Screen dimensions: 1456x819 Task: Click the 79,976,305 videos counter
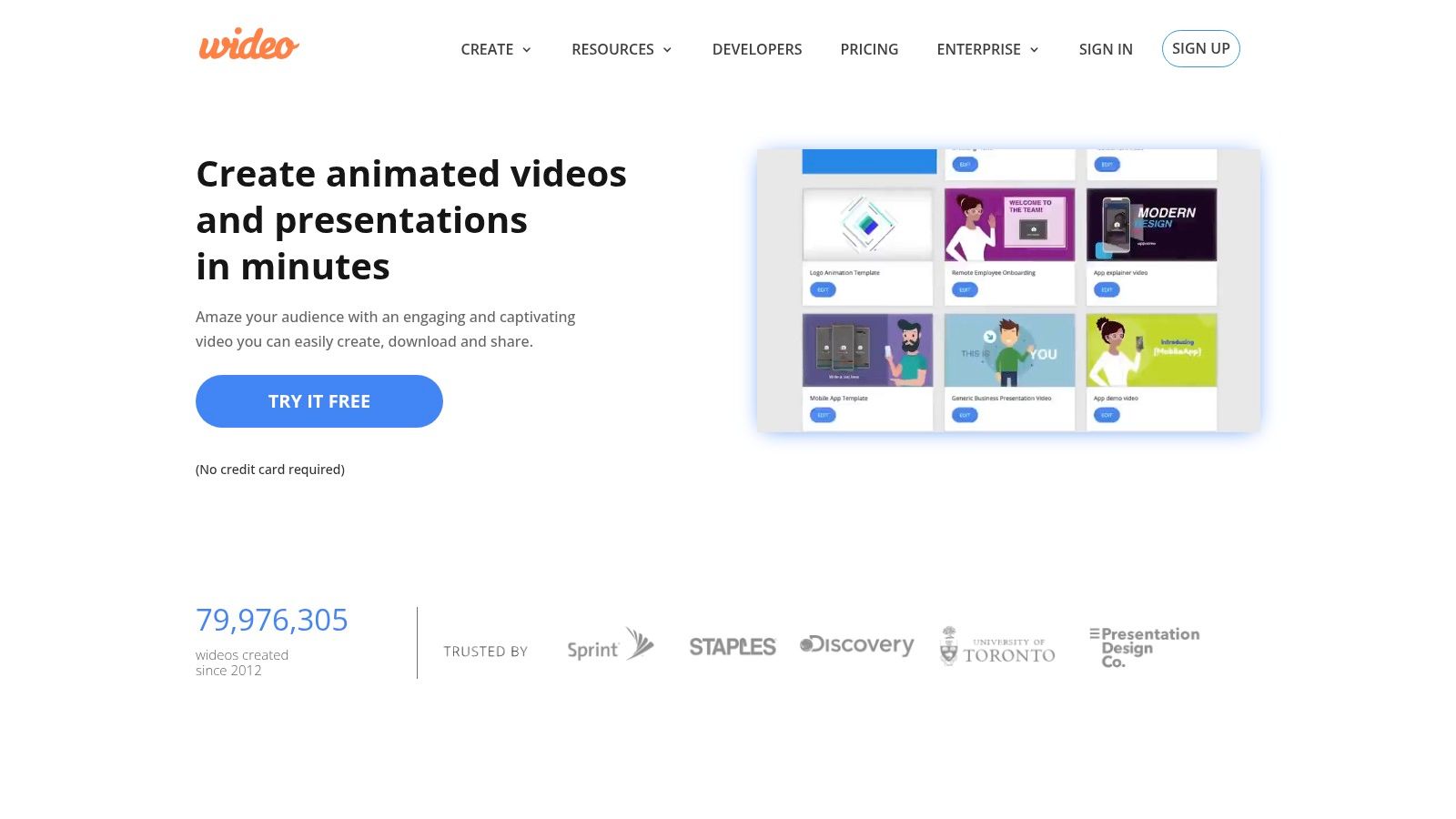[x=272, y=620]
